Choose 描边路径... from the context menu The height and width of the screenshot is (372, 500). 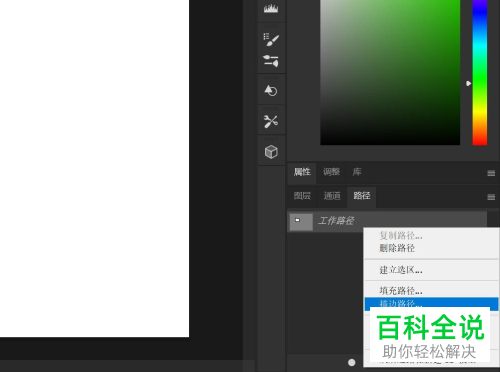(x=431, y=304)
